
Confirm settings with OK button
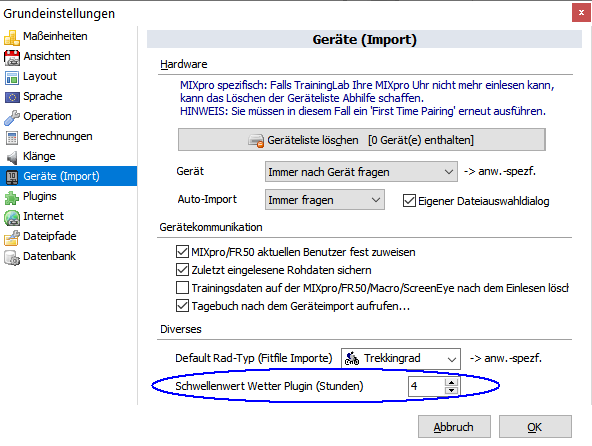click(x=535, y=427)
